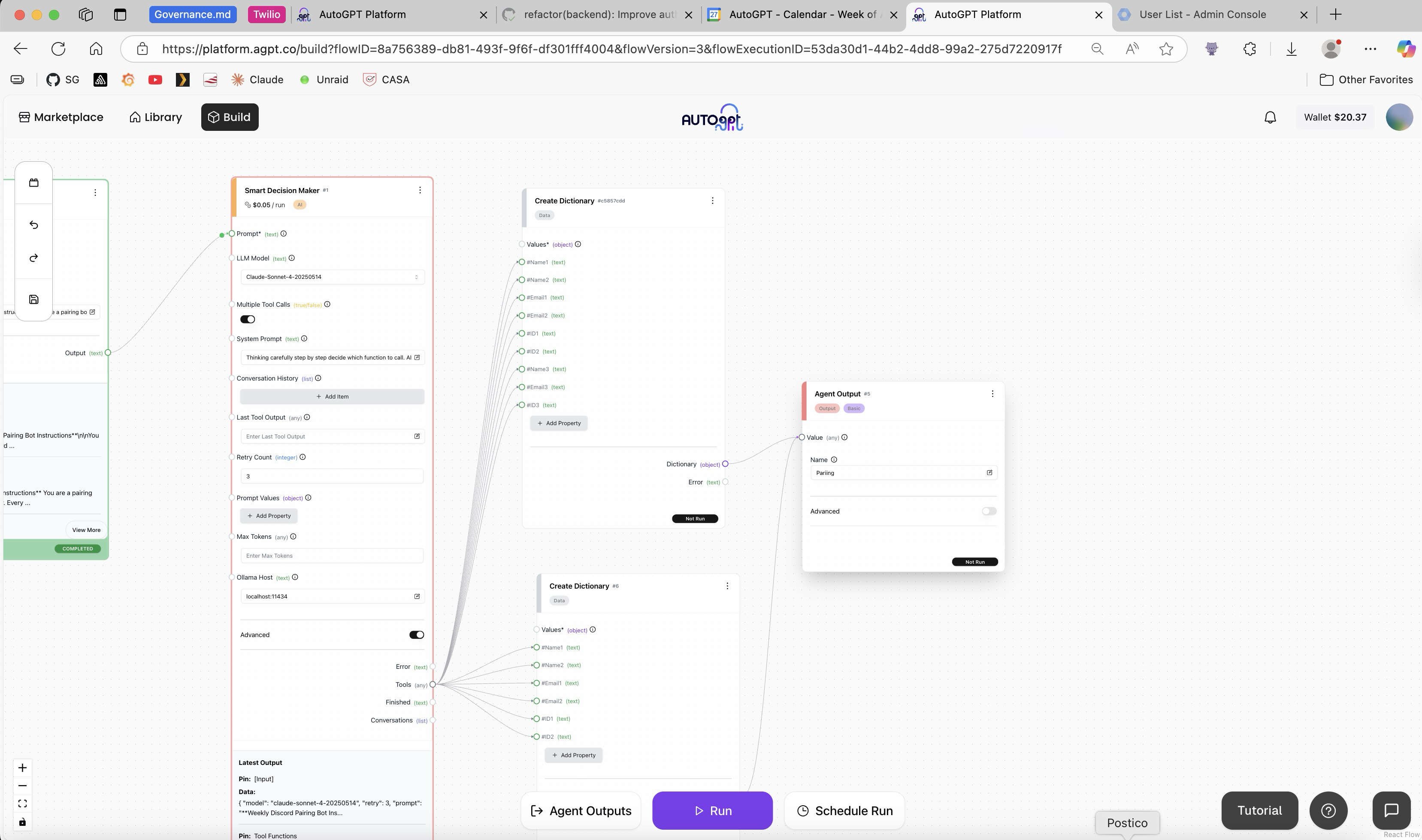Click the save icon in left toolbar
Image resolution: width=1422 pixels, height=840 pixels.
point(34,299)
